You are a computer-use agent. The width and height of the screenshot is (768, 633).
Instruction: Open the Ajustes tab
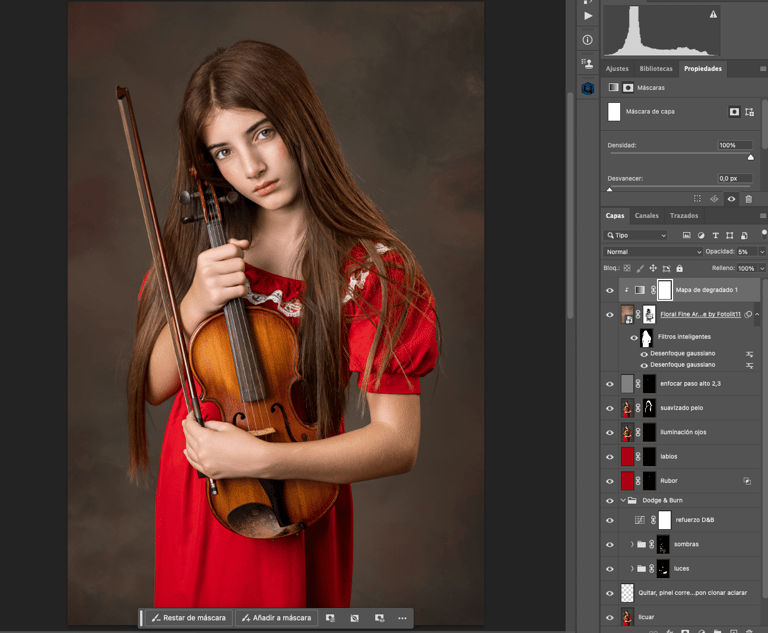coord(617,69)
